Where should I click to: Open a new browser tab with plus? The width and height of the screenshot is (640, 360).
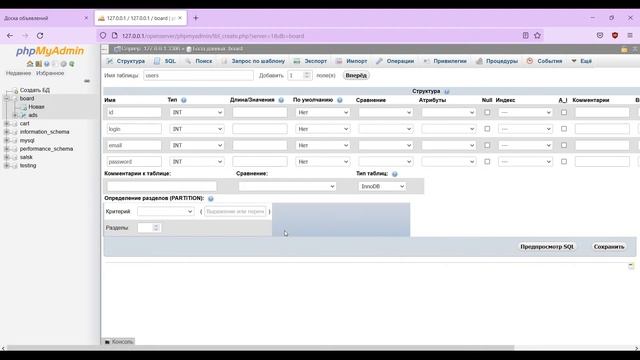(196, 18)
